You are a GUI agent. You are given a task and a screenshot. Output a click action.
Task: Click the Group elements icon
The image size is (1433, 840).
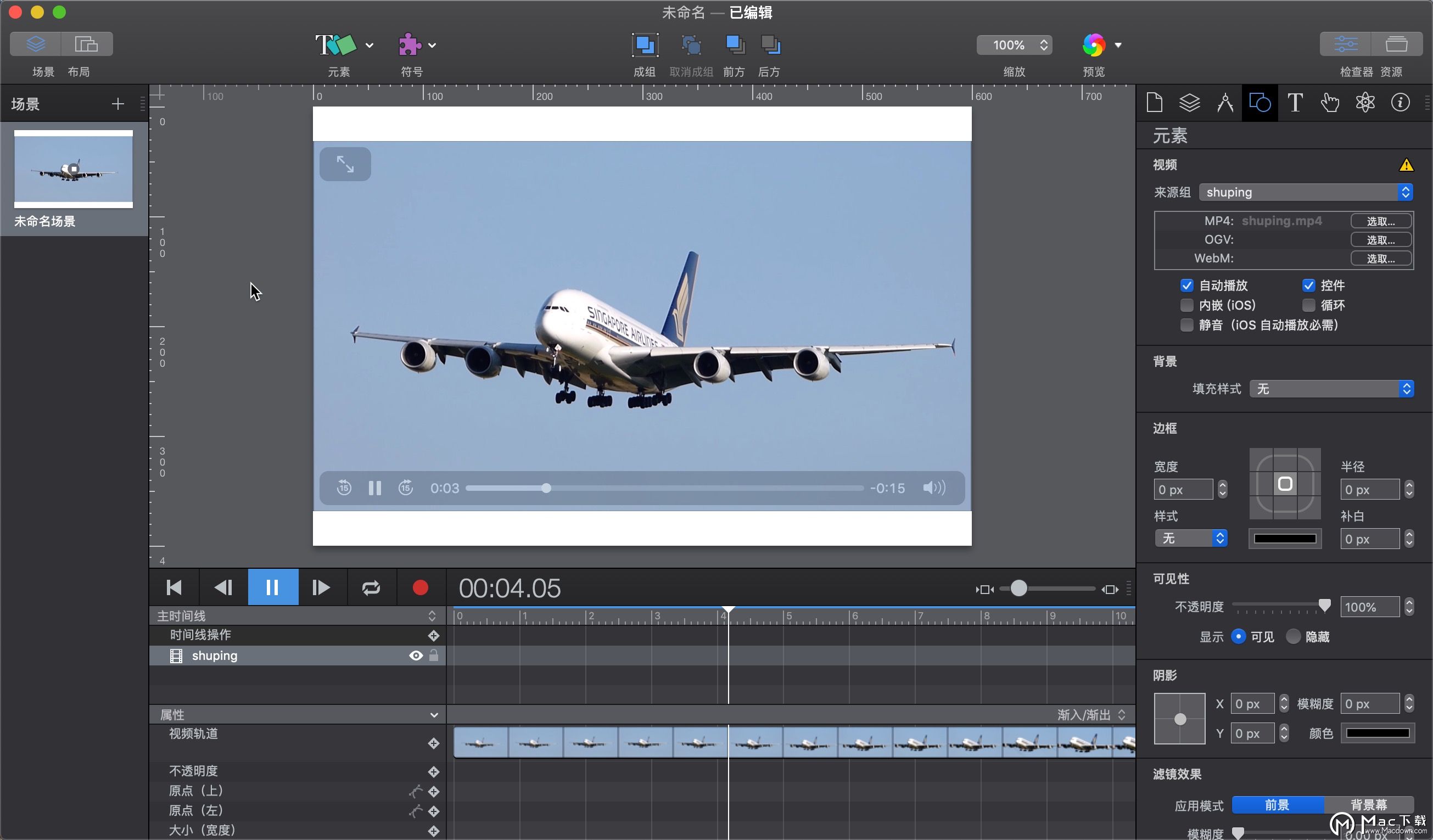pos(645,44)
